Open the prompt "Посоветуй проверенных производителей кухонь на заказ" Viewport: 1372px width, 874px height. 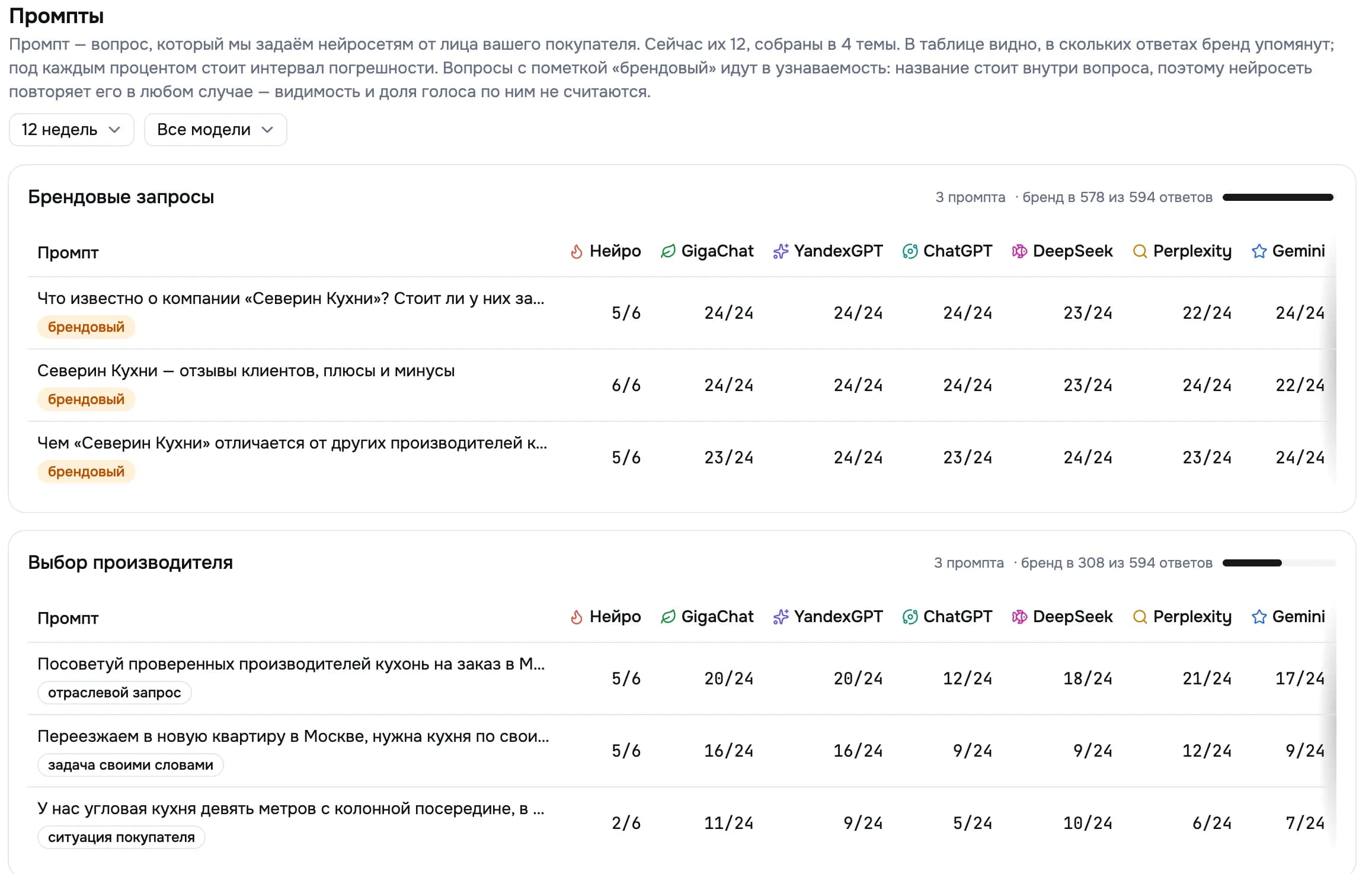291,664
